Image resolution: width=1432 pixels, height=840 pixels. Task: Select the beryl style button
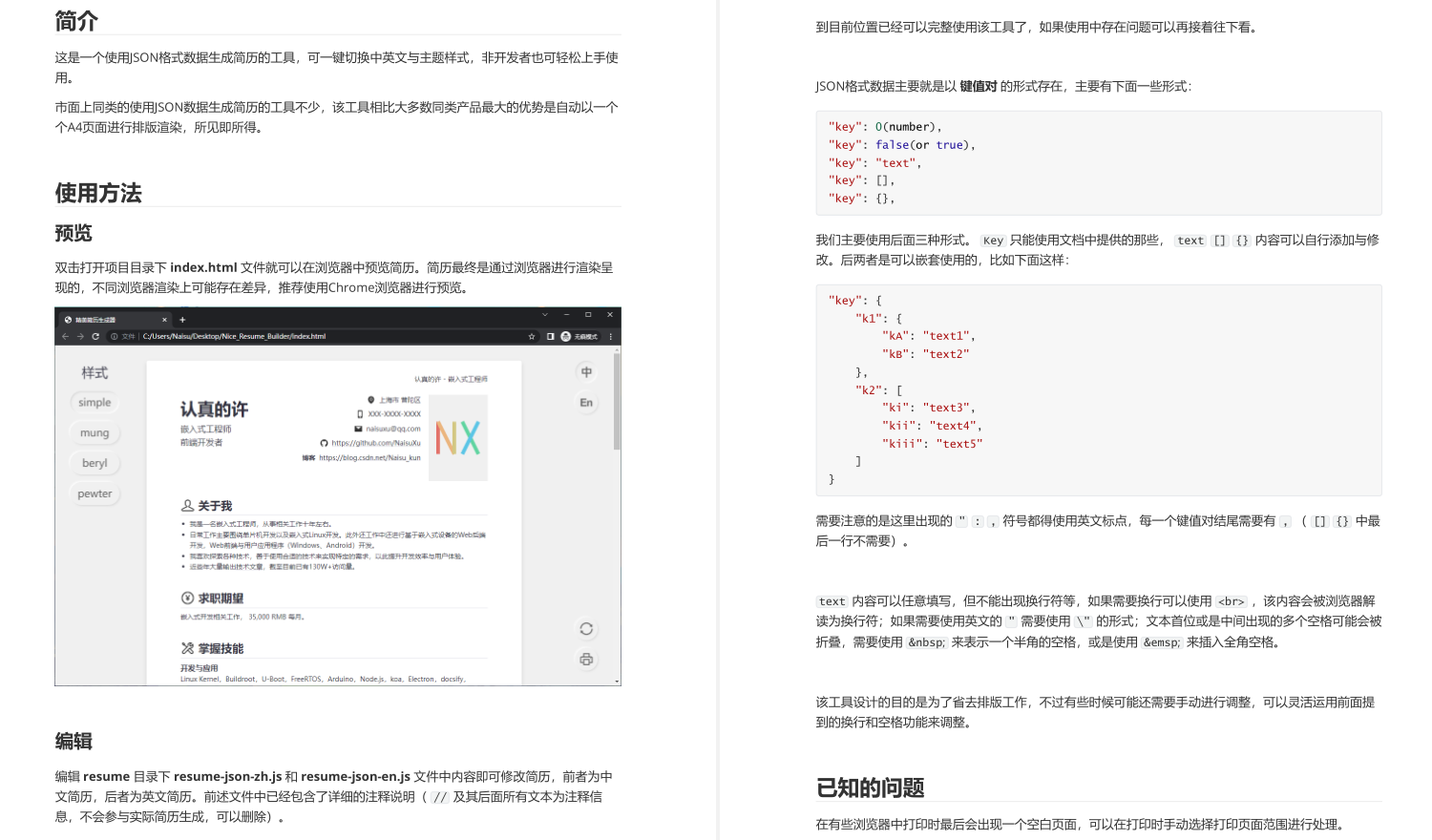point(95,464)
